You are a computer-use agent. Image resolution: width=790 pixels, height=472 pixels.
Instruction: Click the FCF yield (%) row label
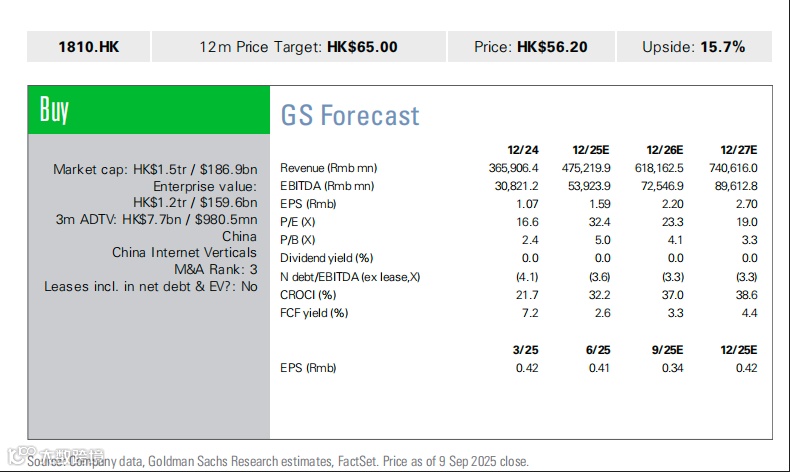[314, 313]
